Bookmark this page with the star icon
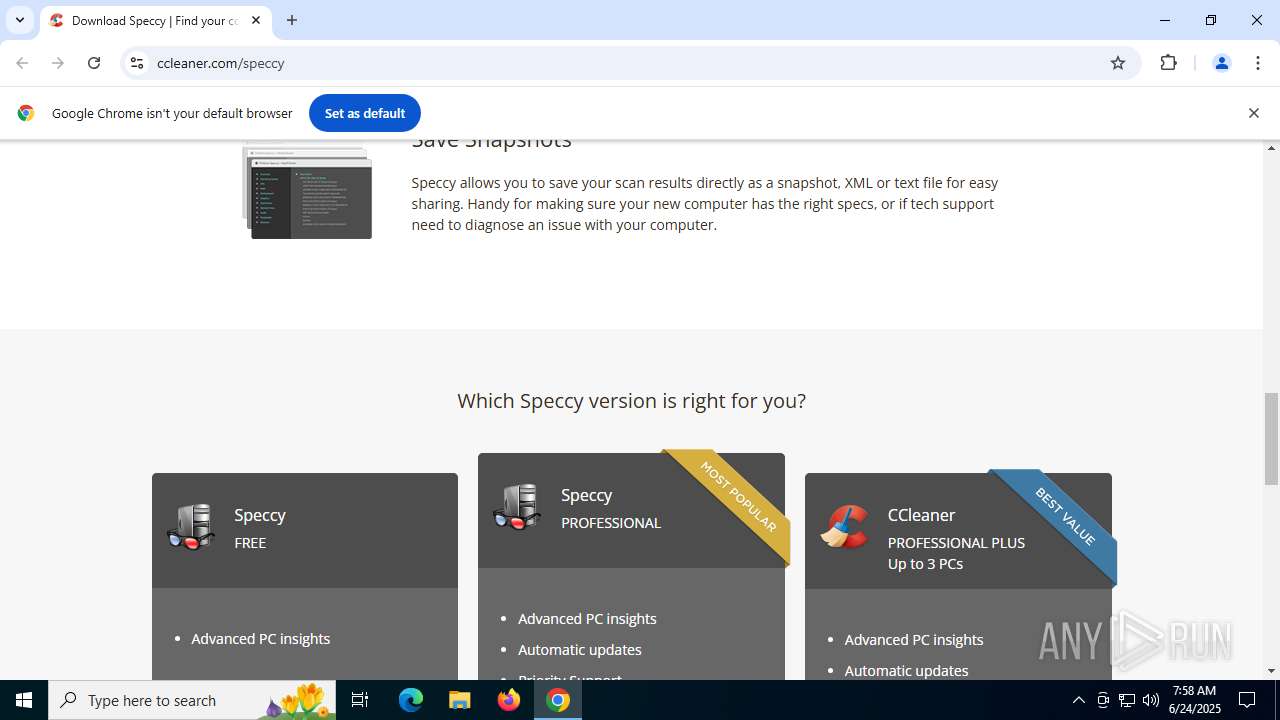This screenshot has height=720, width=1280. coord(1118,63)
